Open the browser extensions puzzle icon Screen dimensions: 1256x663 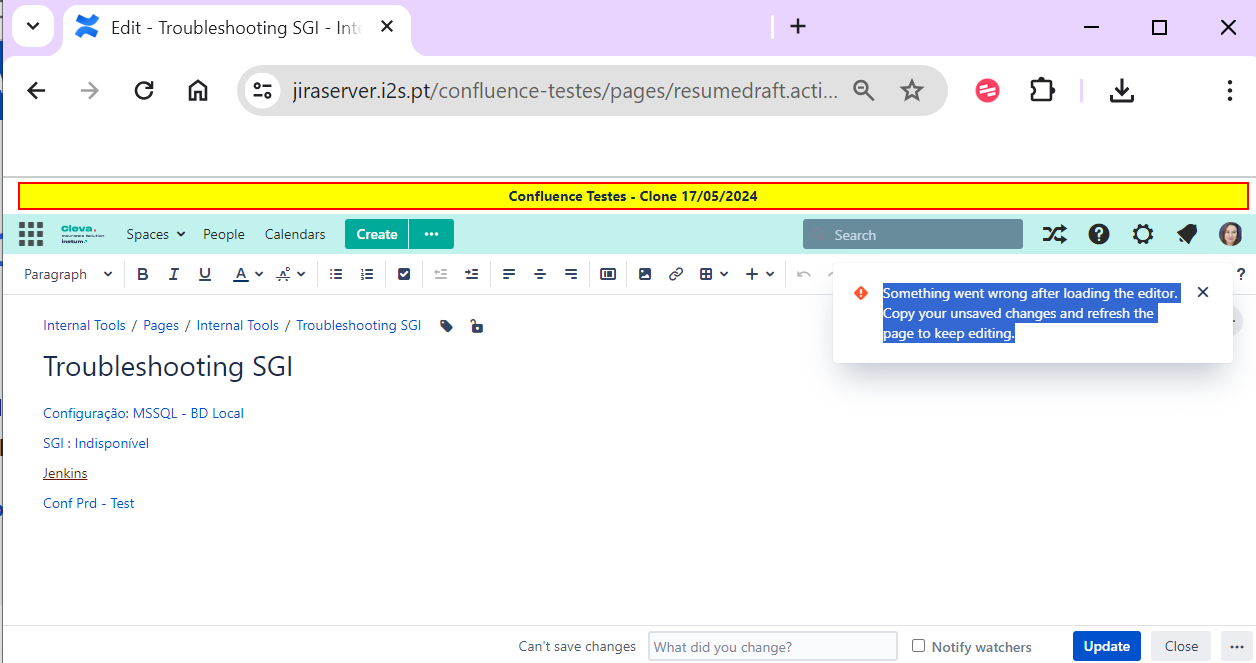[1042, 91]
